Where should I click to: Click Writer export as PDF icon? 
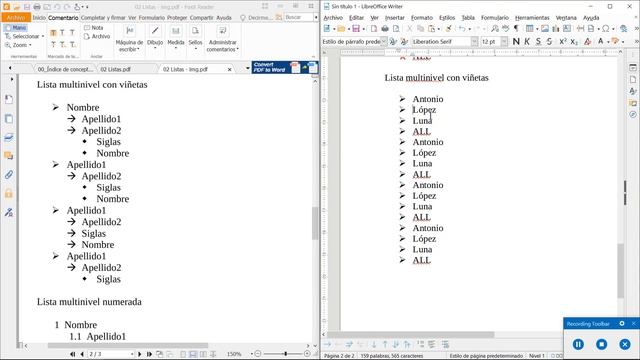tap(374, 29)
